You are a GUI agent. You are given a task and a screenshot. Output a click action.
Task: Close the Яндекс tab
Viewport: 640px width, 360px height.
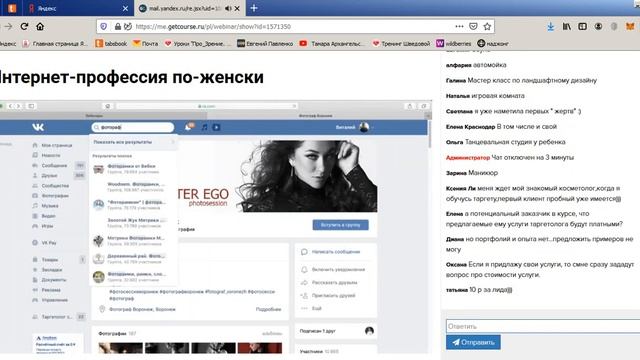(x=125, y=8)
